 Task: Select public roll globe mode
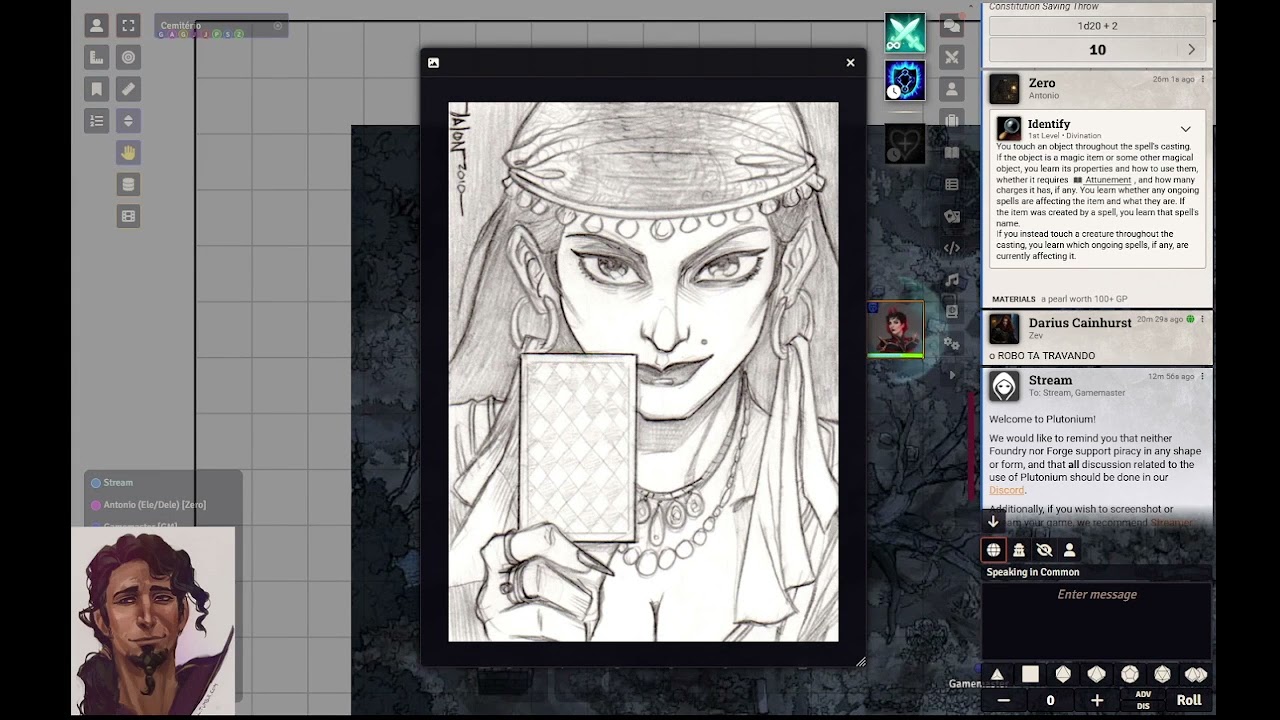click(993, 550)
